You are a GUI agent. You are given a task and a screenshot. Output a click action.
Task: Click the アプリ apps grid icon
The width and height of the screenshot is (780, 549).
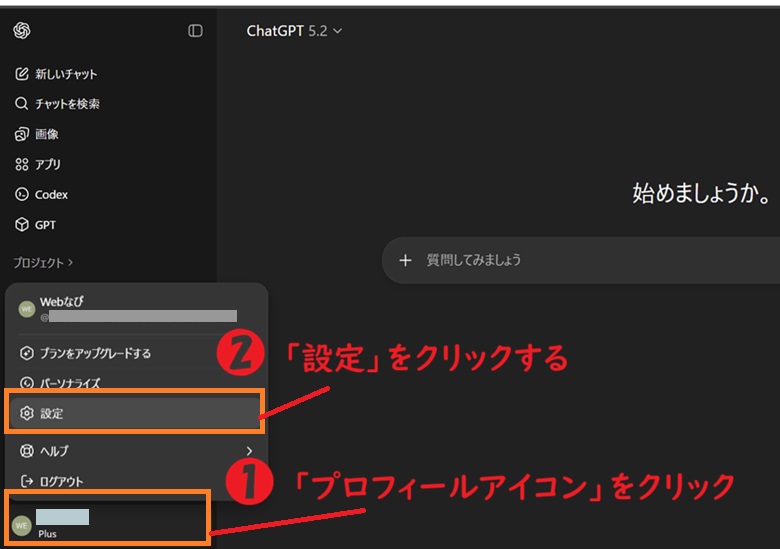coord(21,164)
